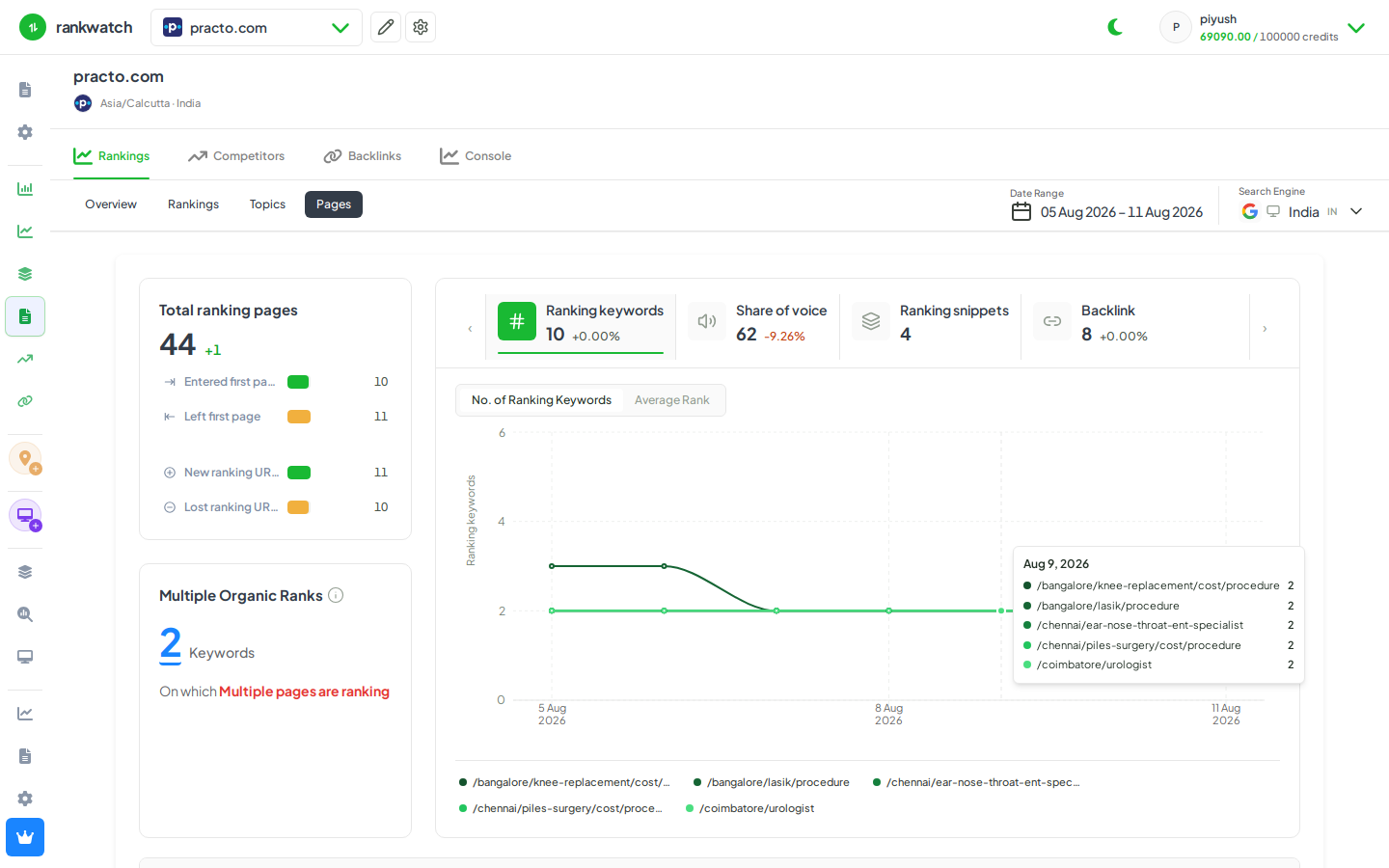Click the "2 Keywords" count
The width and height of the screenshot is (1389, 868).
207,645
